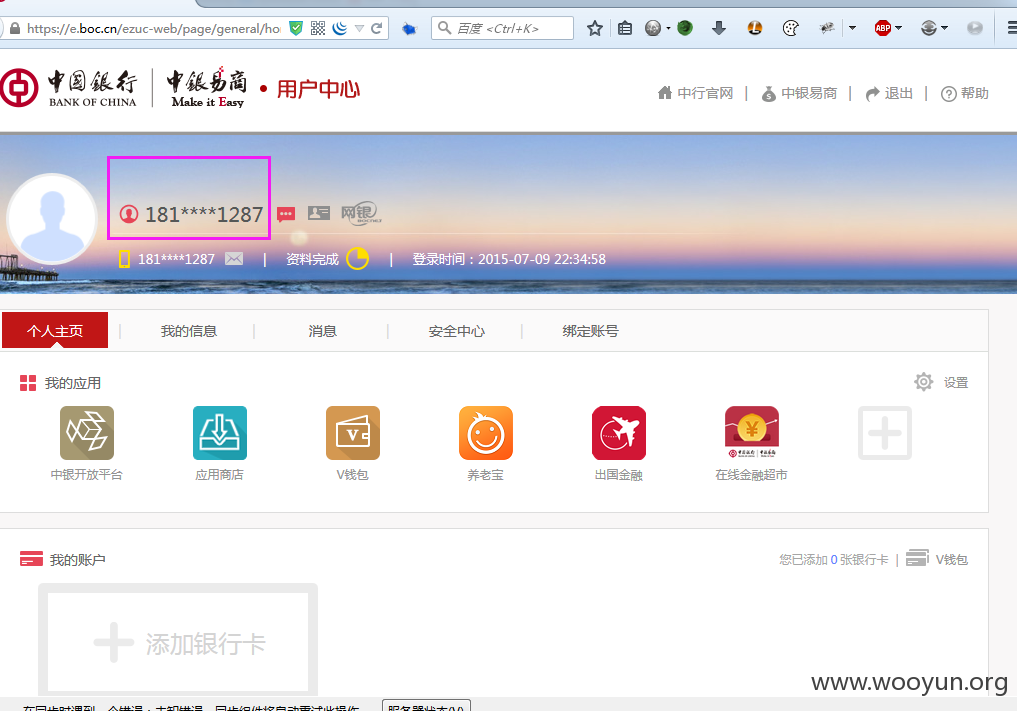Switch to the 我的信息 tab
The width and height of the screenshot is (1017, 711).
pos(189,331)
